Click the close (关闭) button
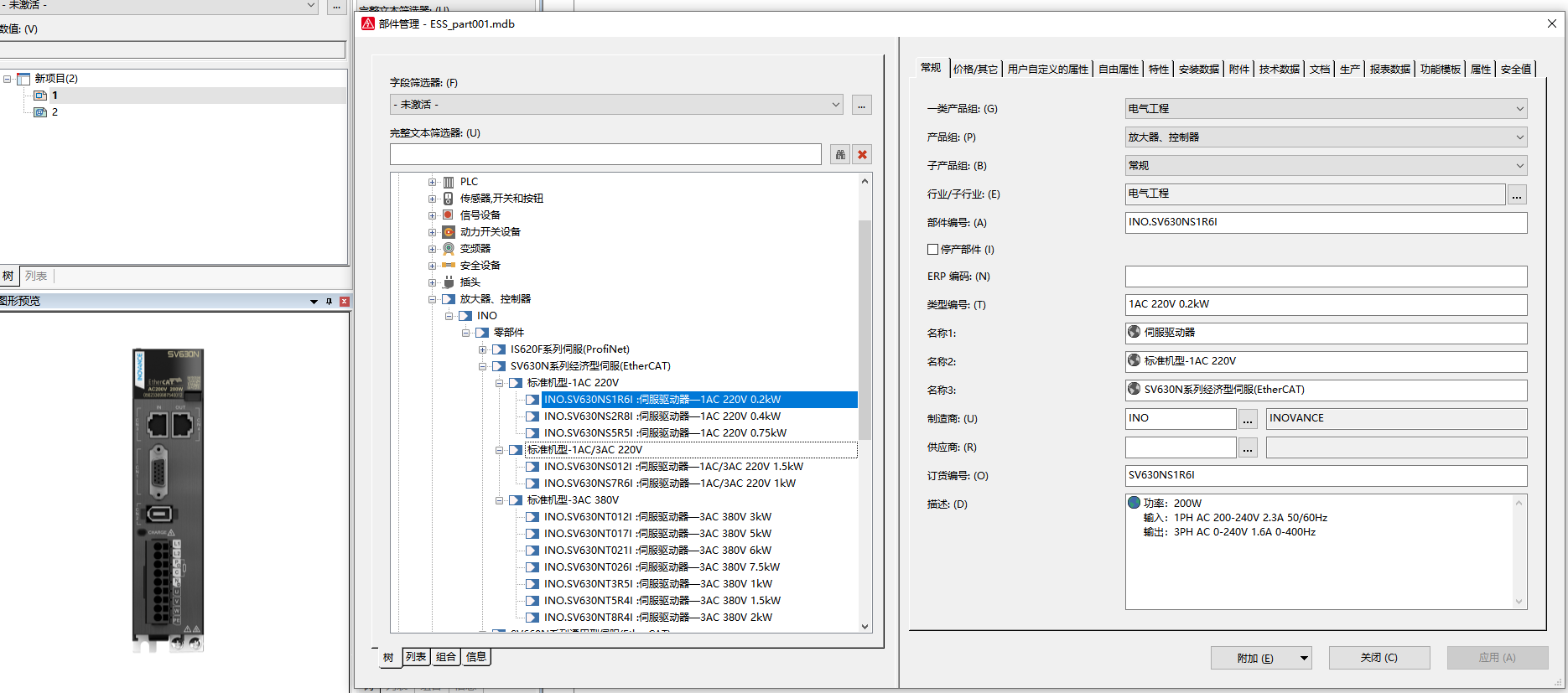 [1379, 658]
